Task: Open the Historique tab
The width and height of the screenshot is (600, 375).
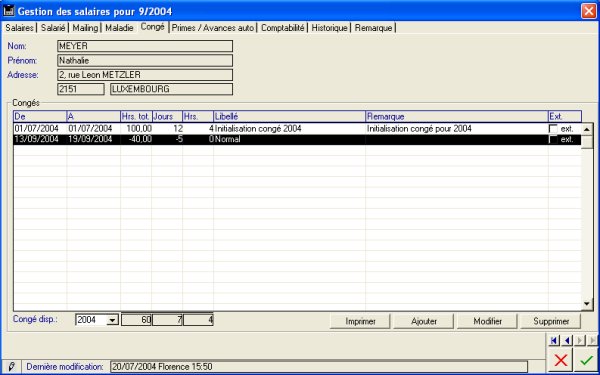Action: click(329, 28)
